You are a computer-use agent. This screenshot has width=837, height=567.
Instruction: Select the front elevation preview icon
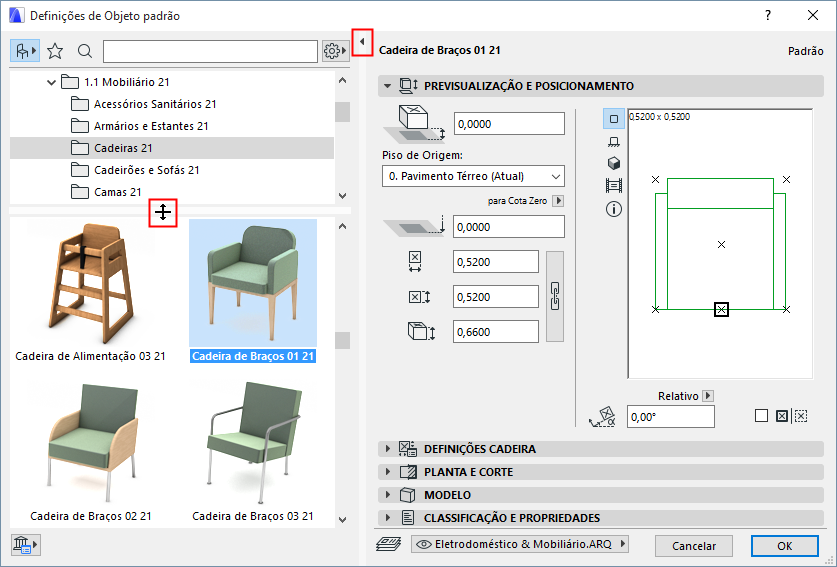coord(614,141)
